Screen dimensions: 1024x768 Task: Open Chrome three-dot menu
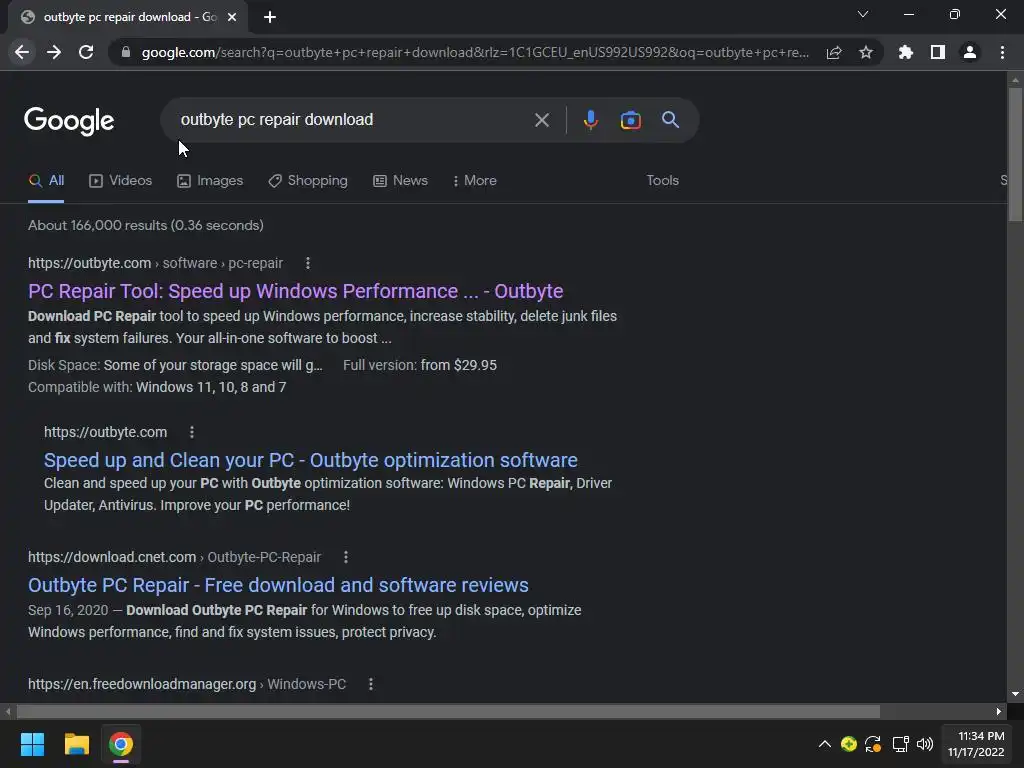(x=1002, y=52)
